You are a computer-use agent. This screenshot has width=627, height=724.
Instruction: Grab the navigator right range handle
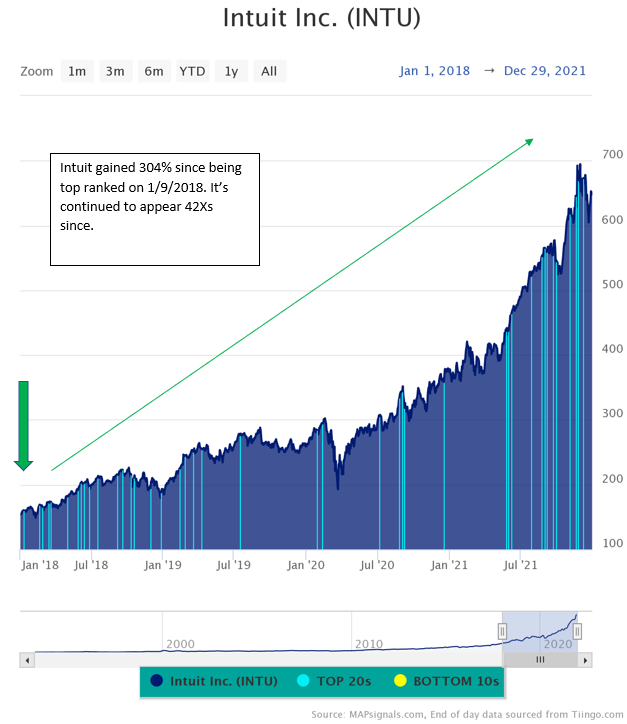(577, 631)
